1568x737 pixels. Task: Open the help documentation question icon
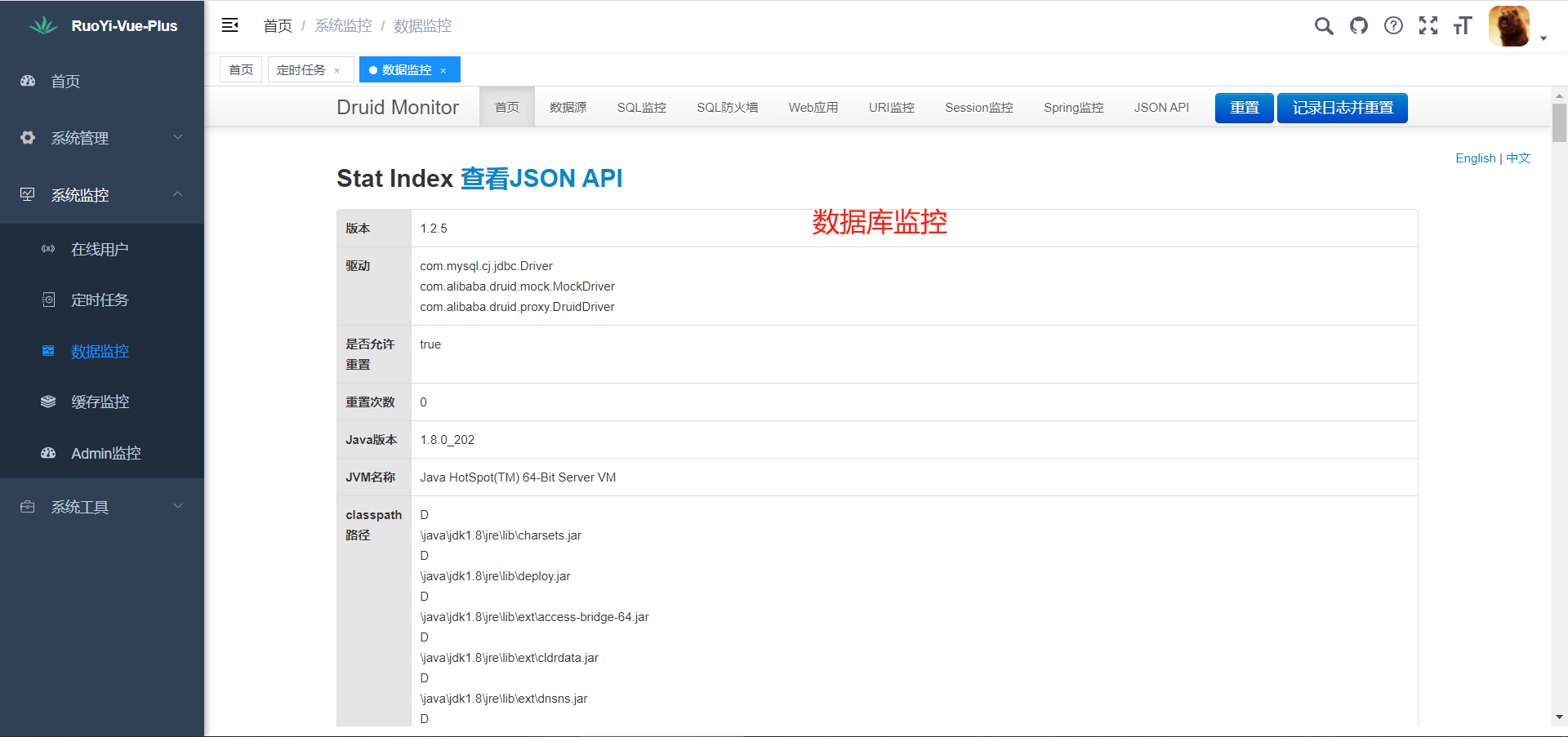click(x=1393, y=26)
